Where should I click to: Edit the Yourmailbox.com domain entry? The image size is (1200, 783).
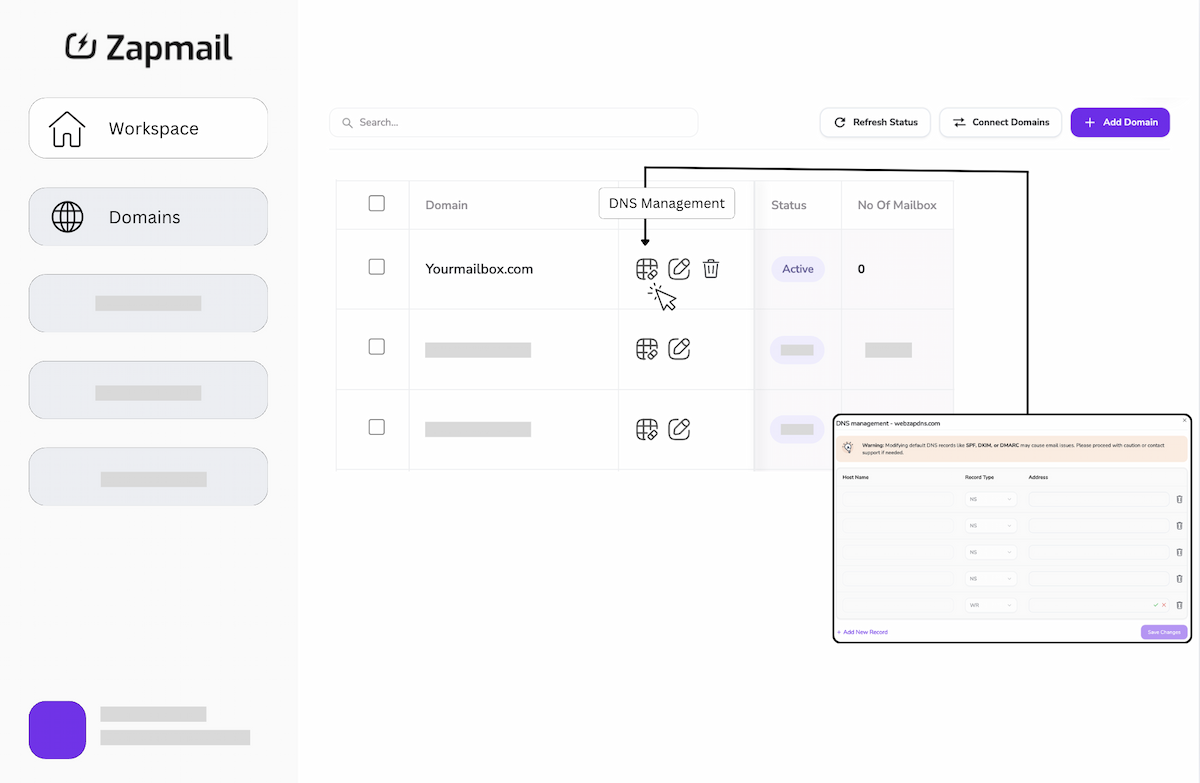coord(679,269)
